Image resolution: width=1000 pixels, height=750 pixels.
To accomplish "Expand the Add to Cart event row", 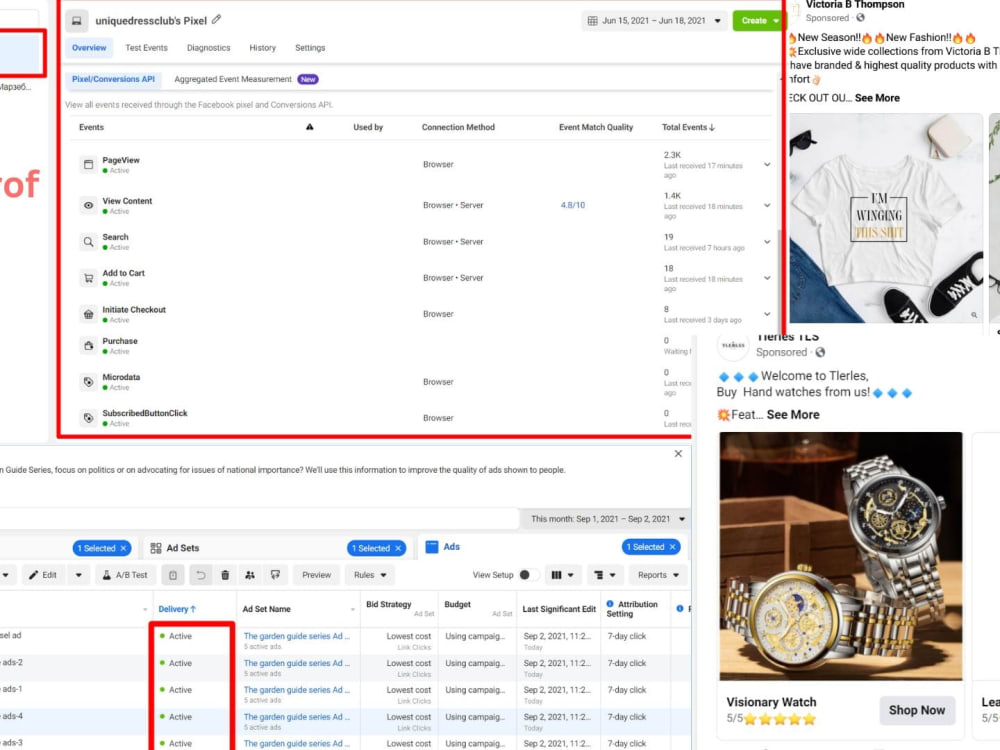I will (767, 278).
